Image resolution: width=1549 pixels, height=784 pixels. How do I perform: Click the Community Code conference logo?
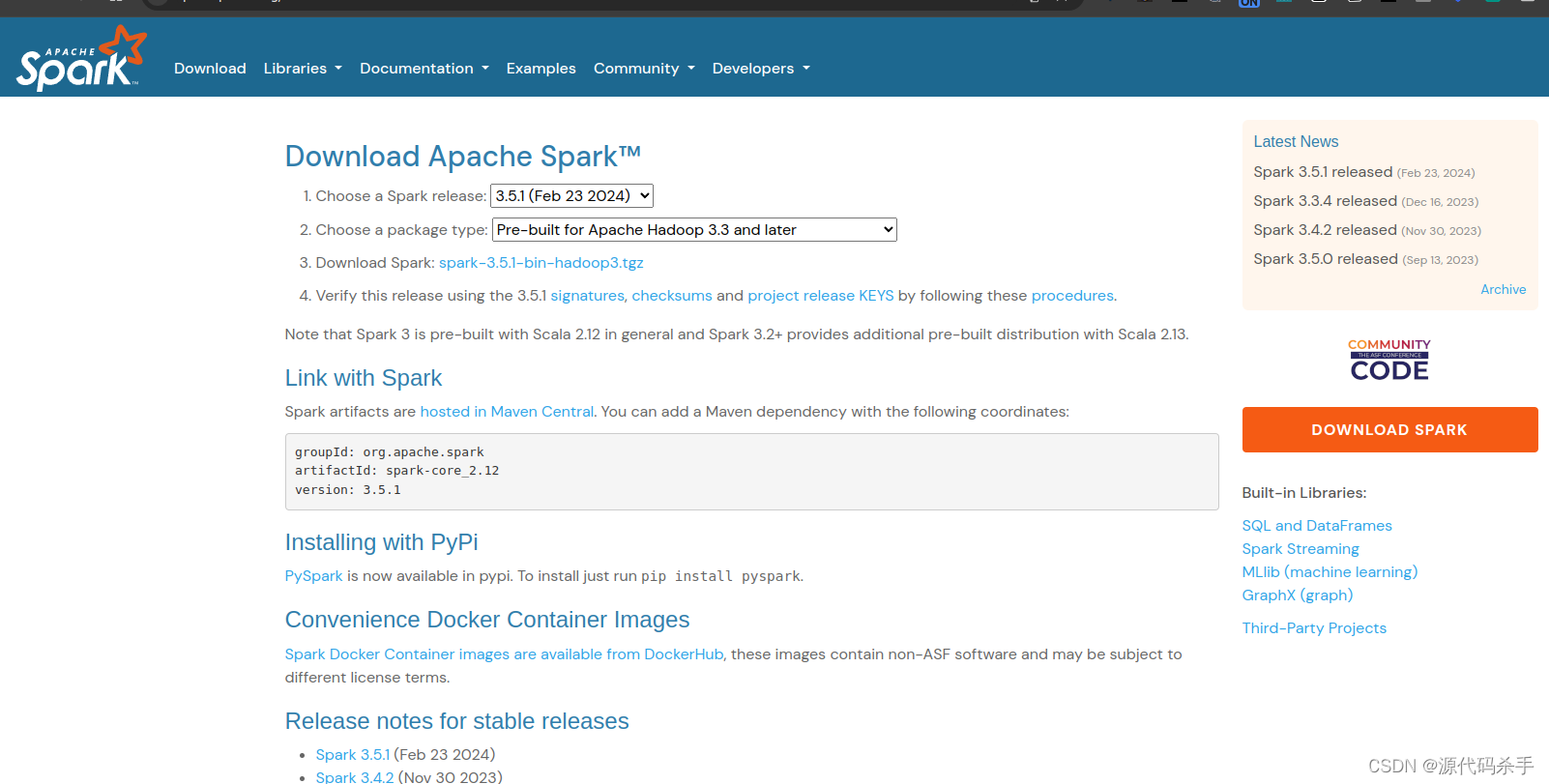(1389, 359)
